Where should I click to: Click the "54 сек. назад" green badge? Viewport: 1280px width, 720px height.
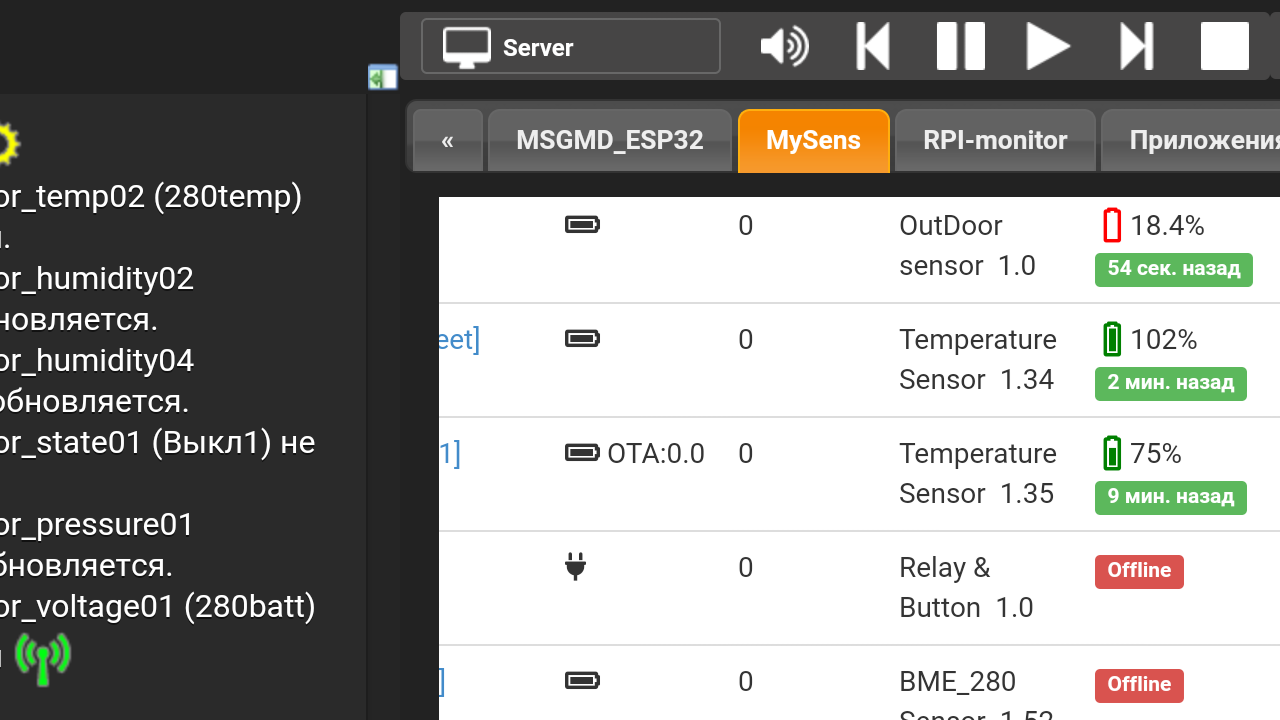pos(1173,269)
